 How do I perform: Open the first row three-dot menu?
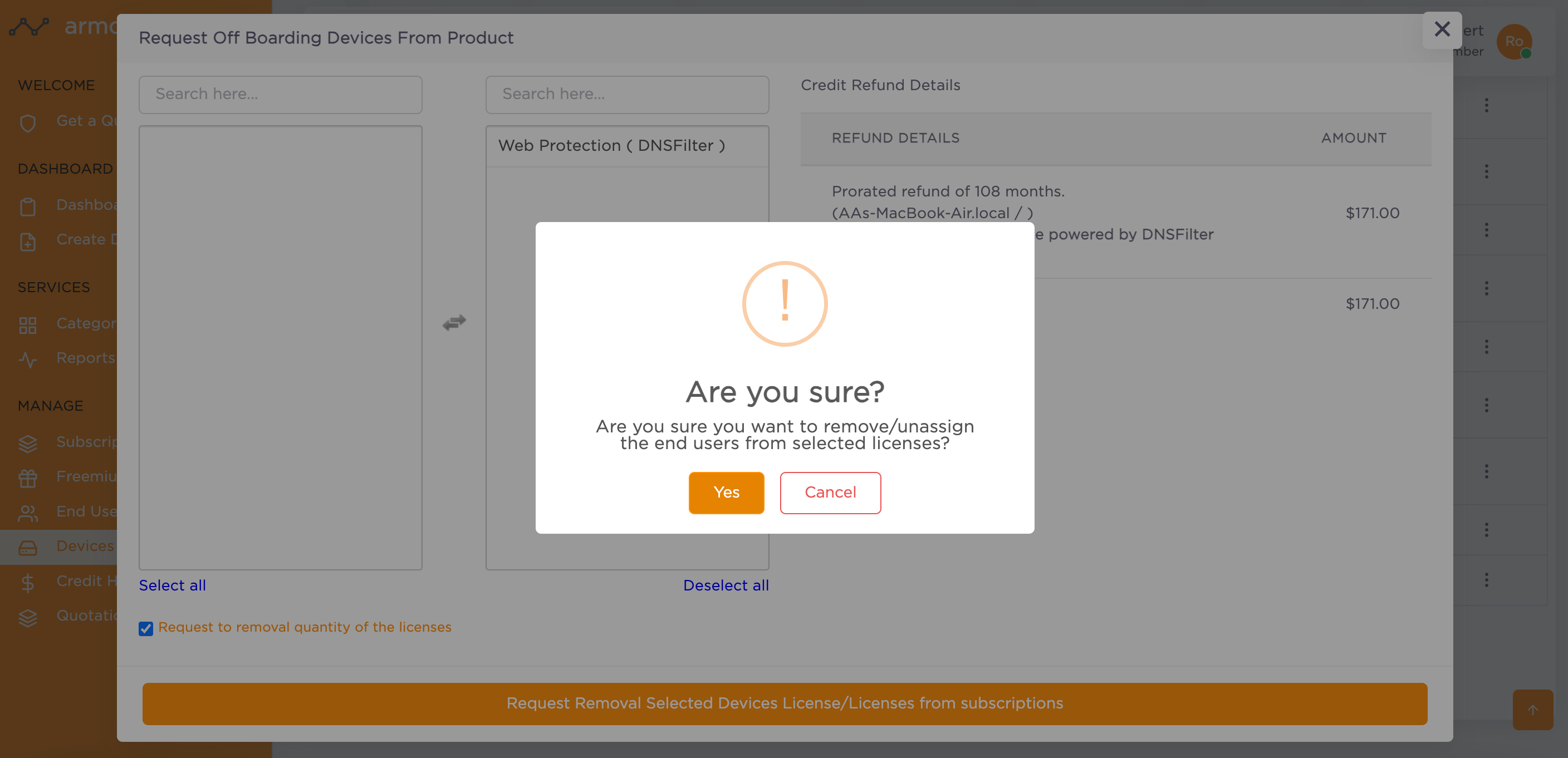click(1487, 105)
